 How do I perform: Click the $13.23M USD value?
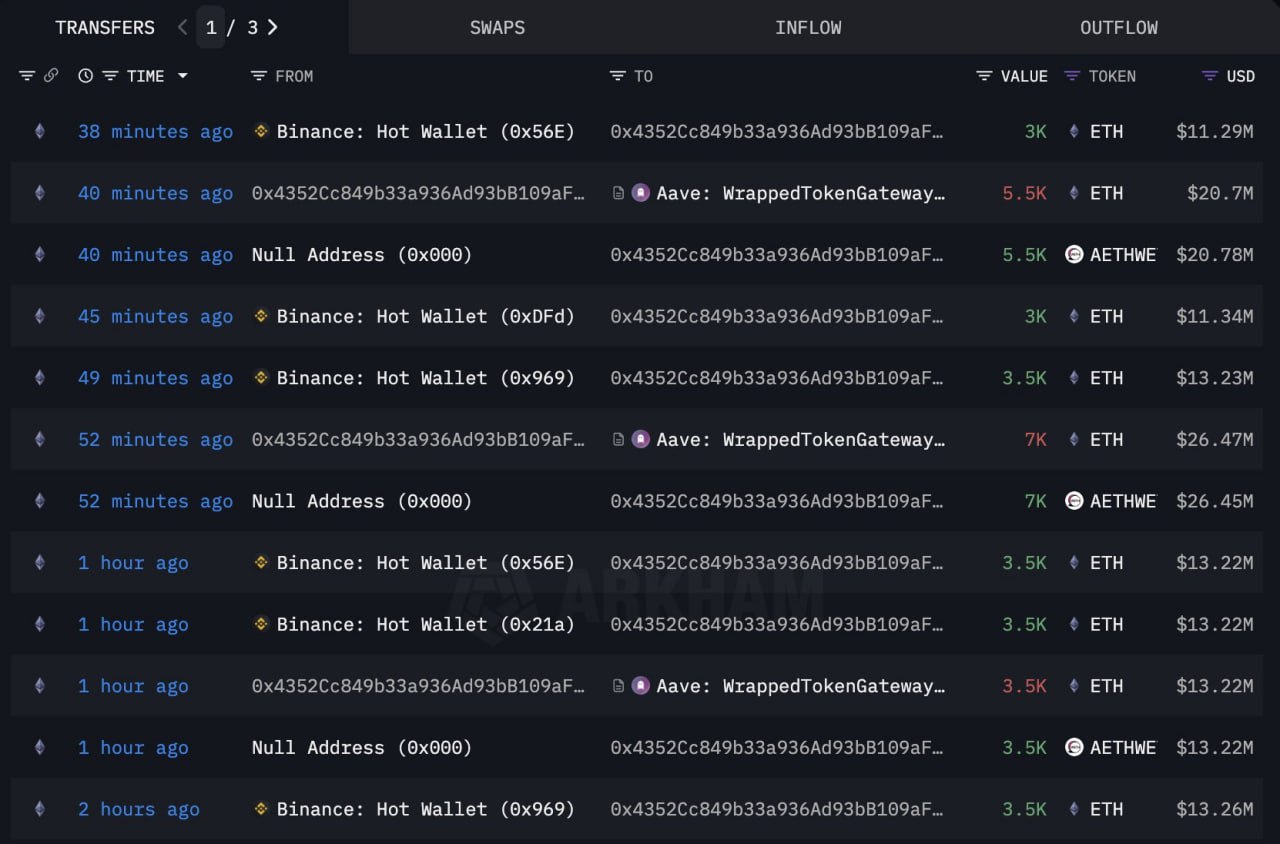(1214, 378)
